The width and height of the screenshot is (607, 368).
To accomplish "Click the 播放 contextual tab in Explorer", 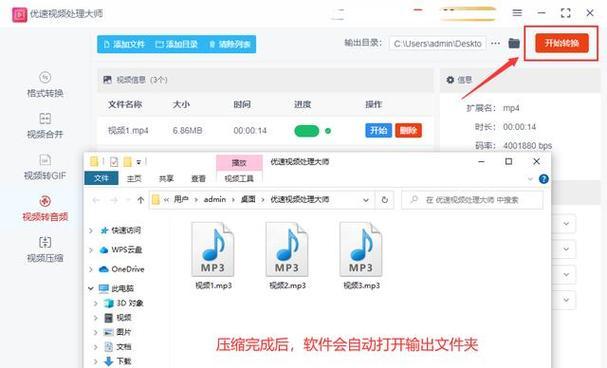I will point(239,163).
